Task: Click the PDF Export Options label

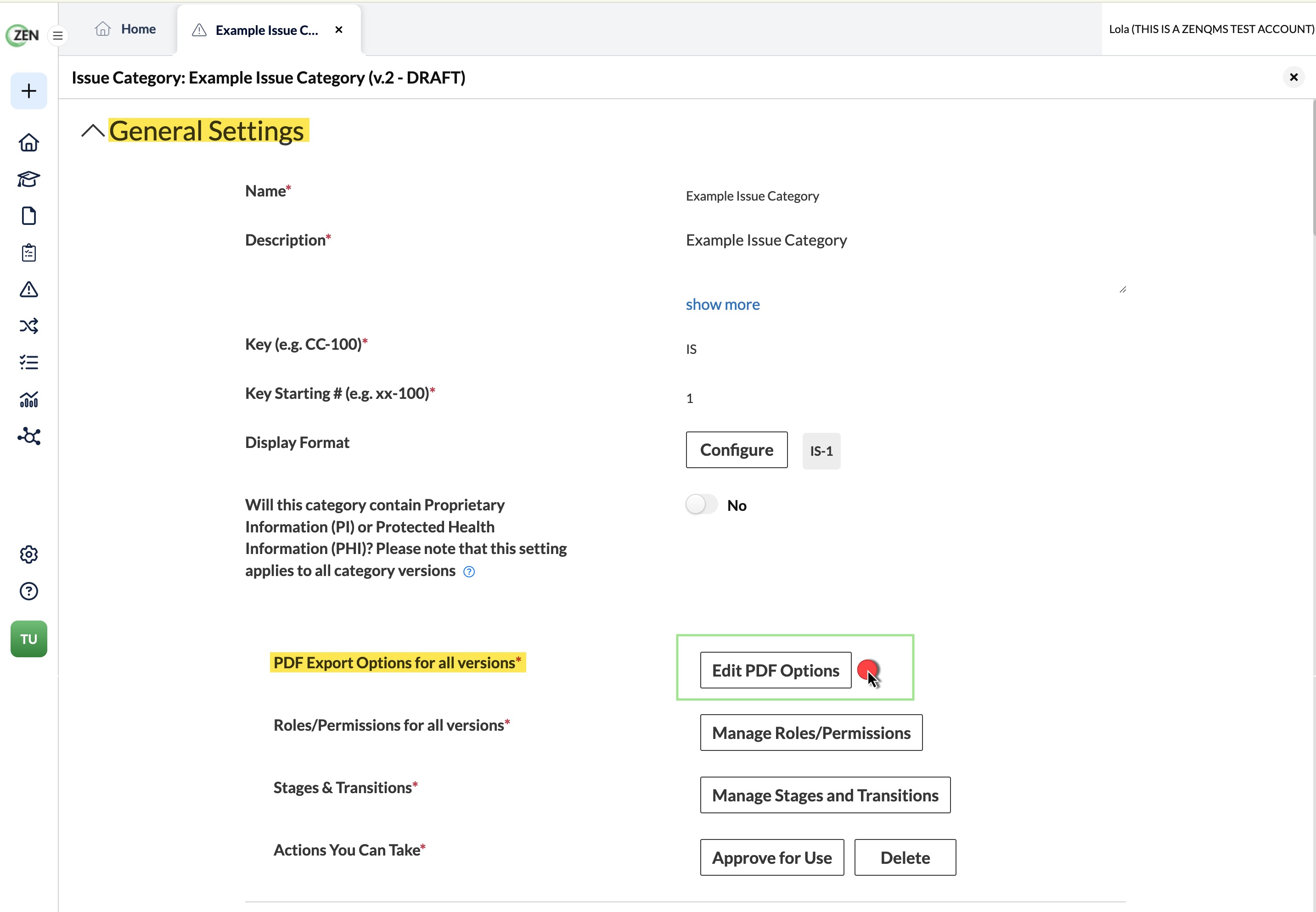Action: pos(397,662)
